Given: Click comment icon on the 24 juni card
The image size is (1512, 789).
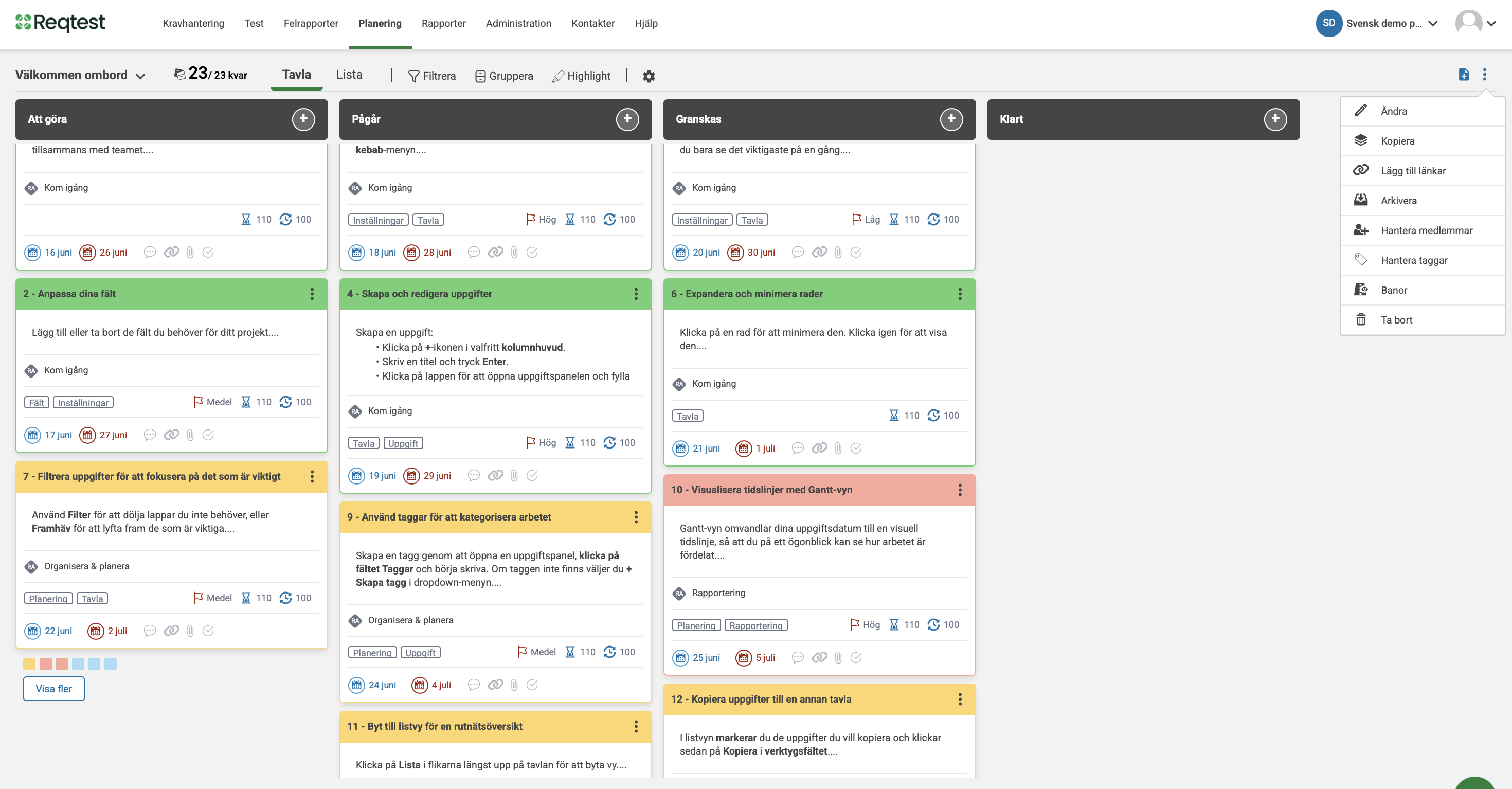Looking at the screenshot, I should click(474, 685).
